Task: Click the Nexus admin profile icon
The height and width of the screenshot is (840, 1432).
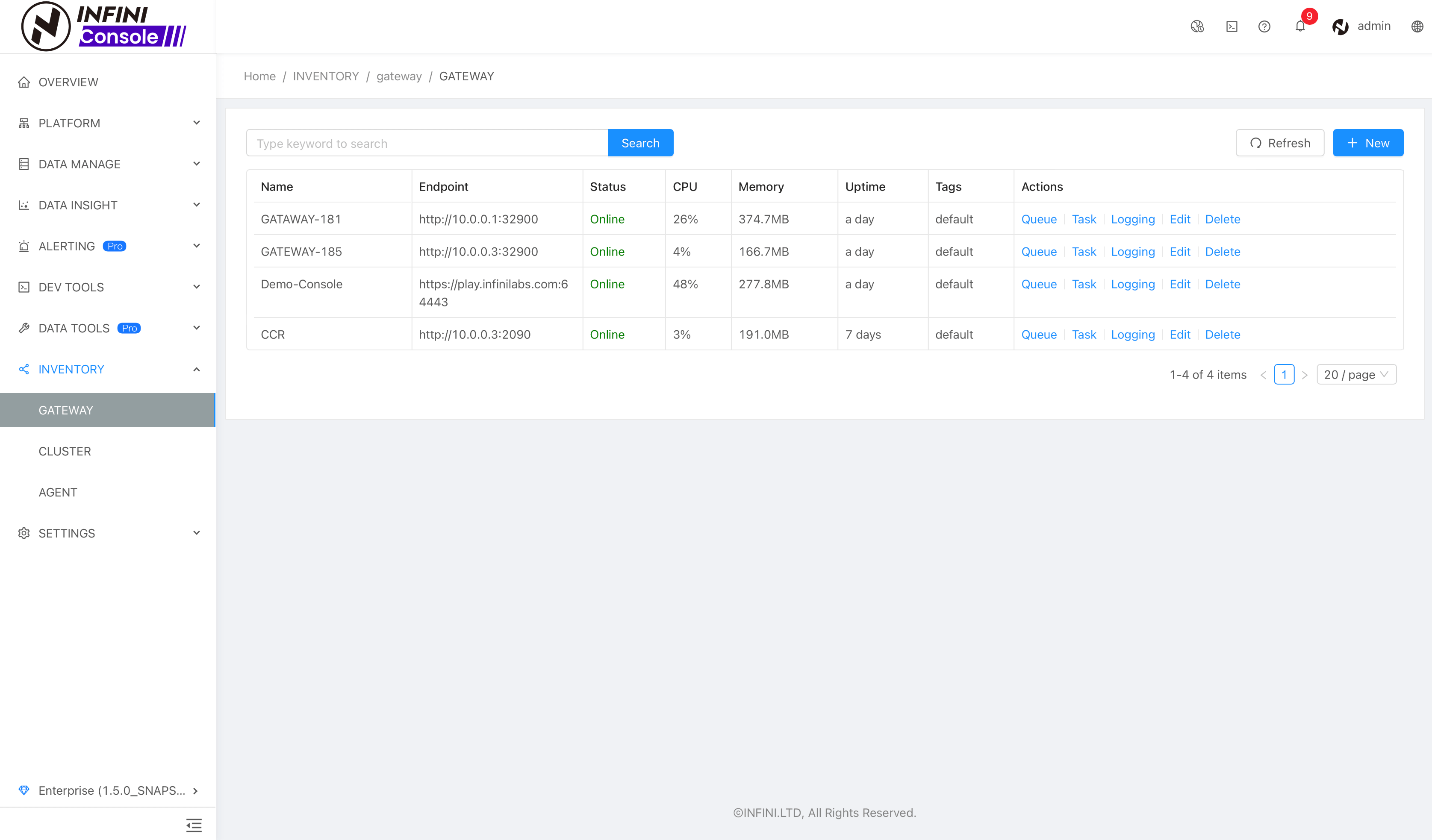Action: click(1340, 26)
